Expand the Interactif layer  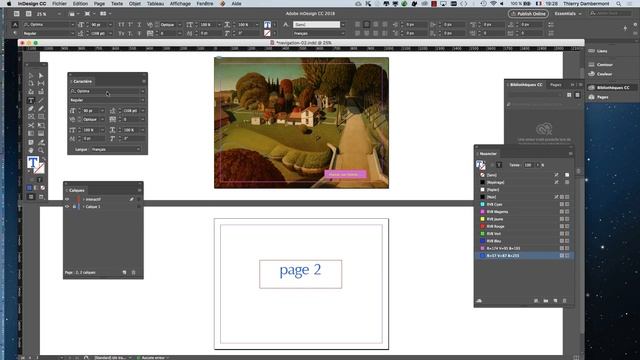tap(84, 199)
